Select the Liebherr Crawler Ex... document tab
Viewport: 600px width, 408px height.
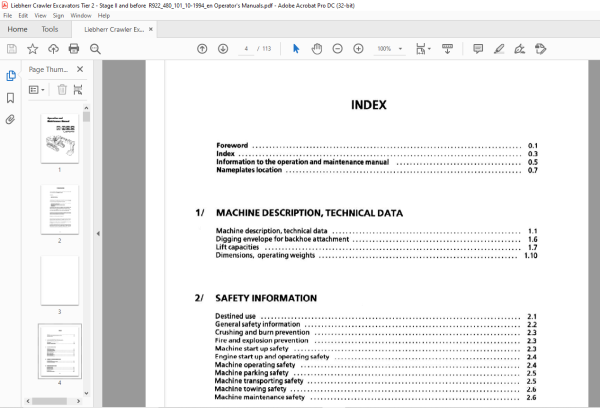[114, 29]
